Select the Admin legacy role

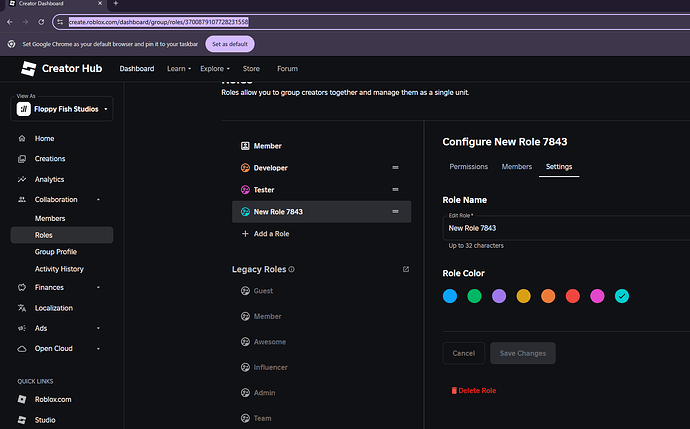tap(264, 393)
